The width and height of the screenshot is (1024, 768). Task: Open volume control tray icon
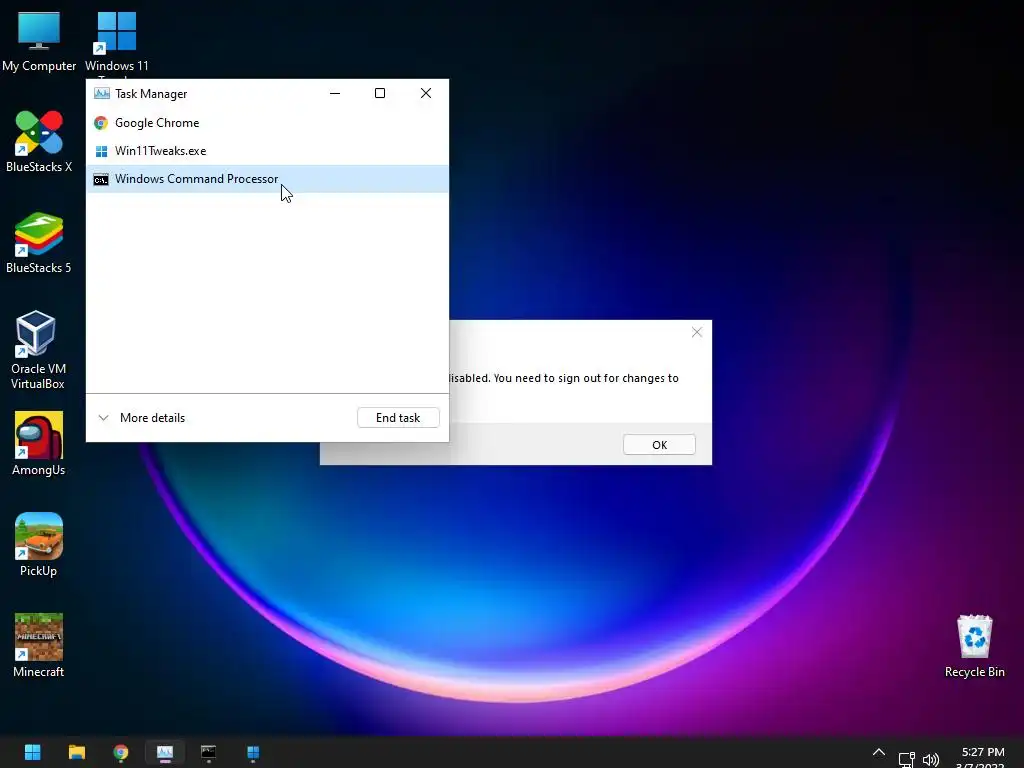931,759
